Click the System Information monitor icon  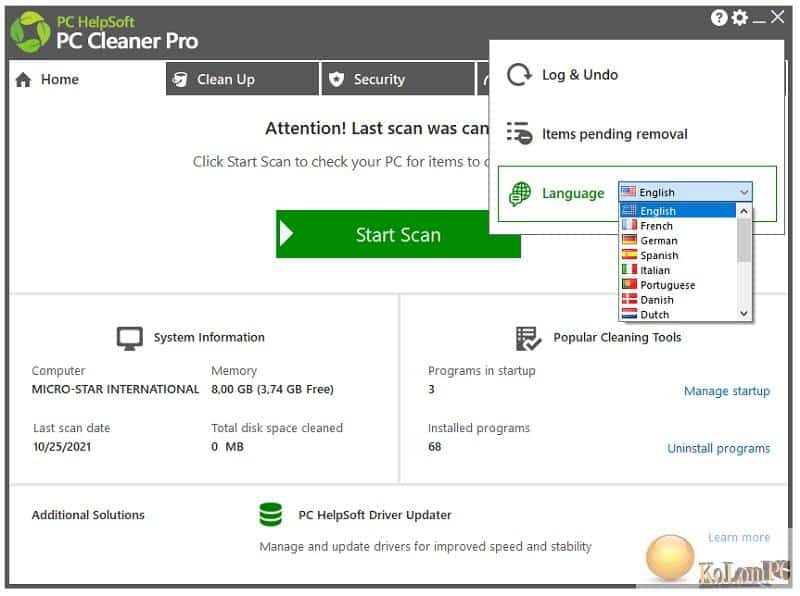coord(130,338)
